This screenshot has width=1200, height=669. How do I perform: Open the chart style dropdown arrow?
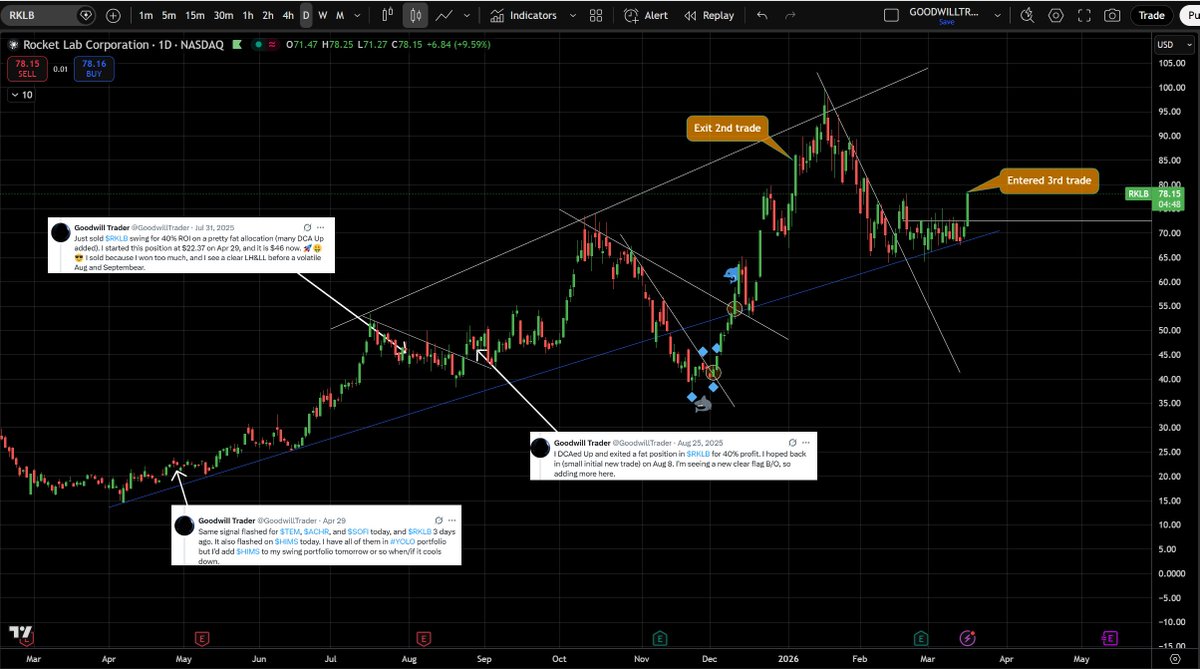[x=467, y=15]
